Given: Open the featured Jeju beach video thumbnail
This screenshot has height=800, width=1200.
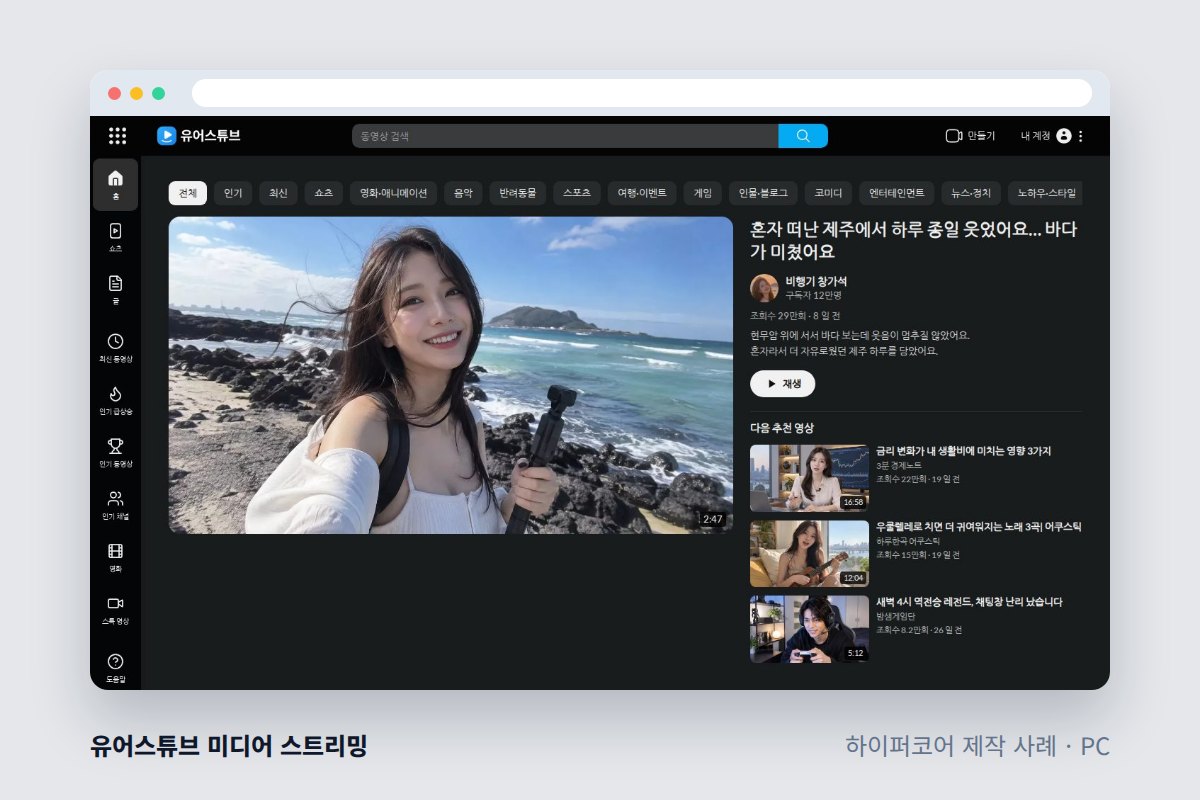Looking at the screenshot, I should (x=451, y=375).
